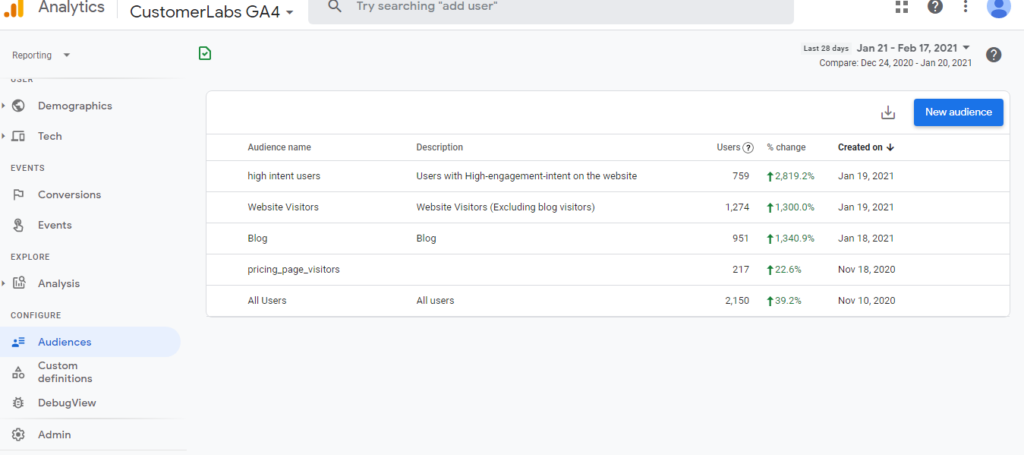Click the 2,150 users value
The height and width of the screenshot is (455, 1024).
[737, 301]
